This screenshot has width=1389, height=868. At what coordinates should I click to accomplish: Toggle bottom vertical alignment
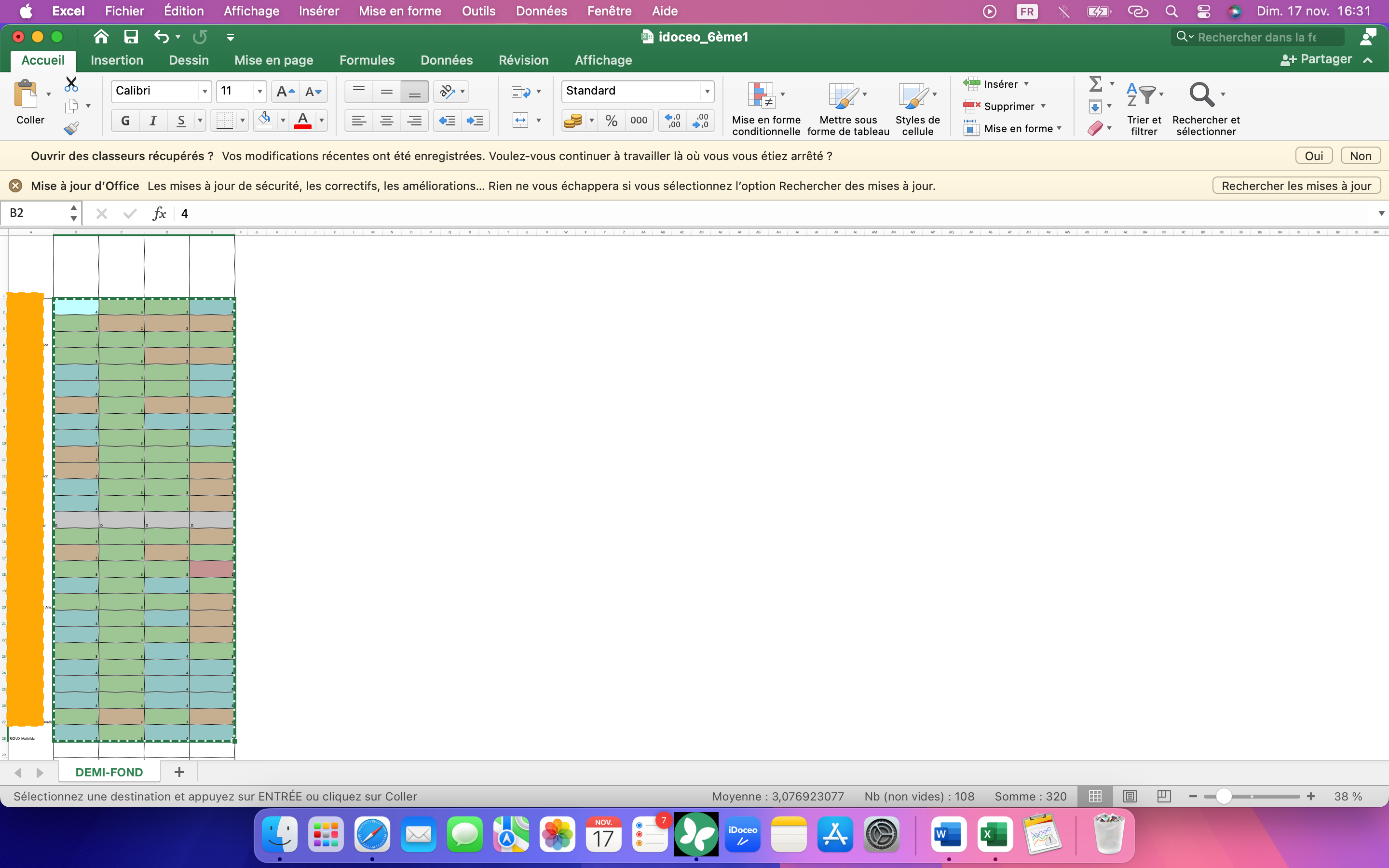coord(414,91)
